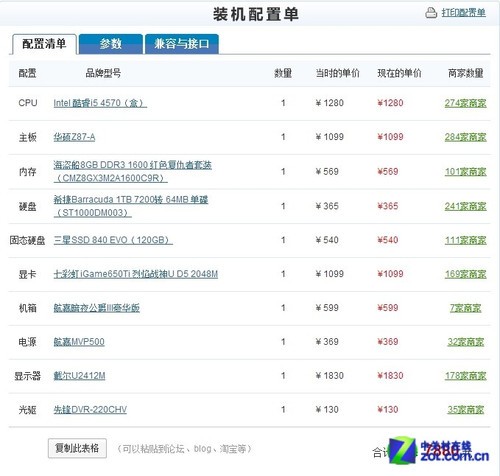Click the 当时的单价 column header
This screenshot has width=500, height=476.
pyautogui.click(x=337, y=73)
